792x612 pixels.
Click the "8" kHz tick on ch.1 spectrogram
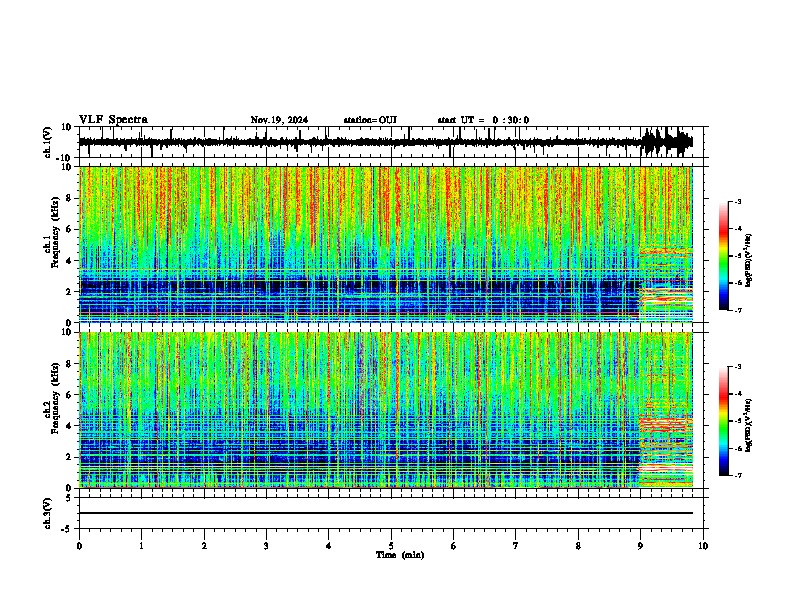[x=69, y=198]
